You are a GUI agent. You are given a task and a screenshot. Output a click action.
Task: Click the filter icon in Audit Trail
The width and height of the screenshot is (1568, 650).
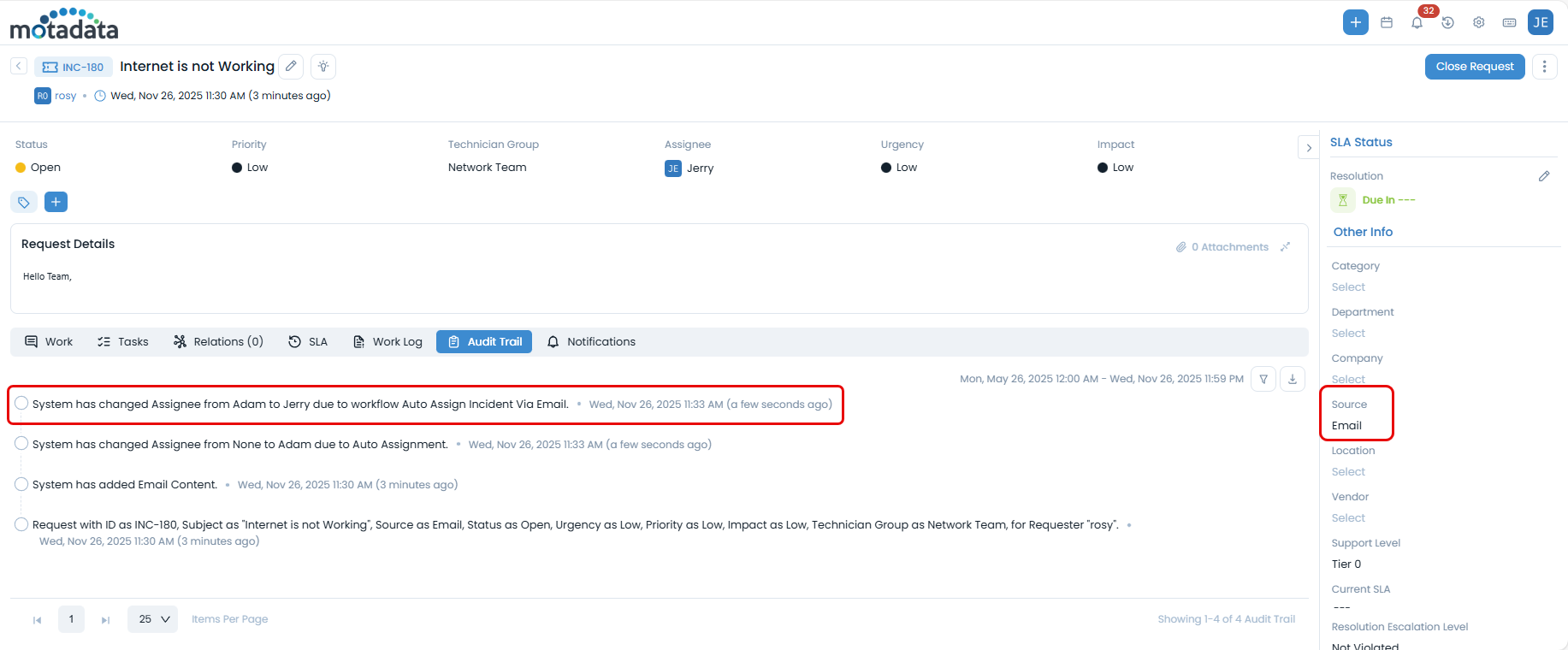coord(1263,379)
